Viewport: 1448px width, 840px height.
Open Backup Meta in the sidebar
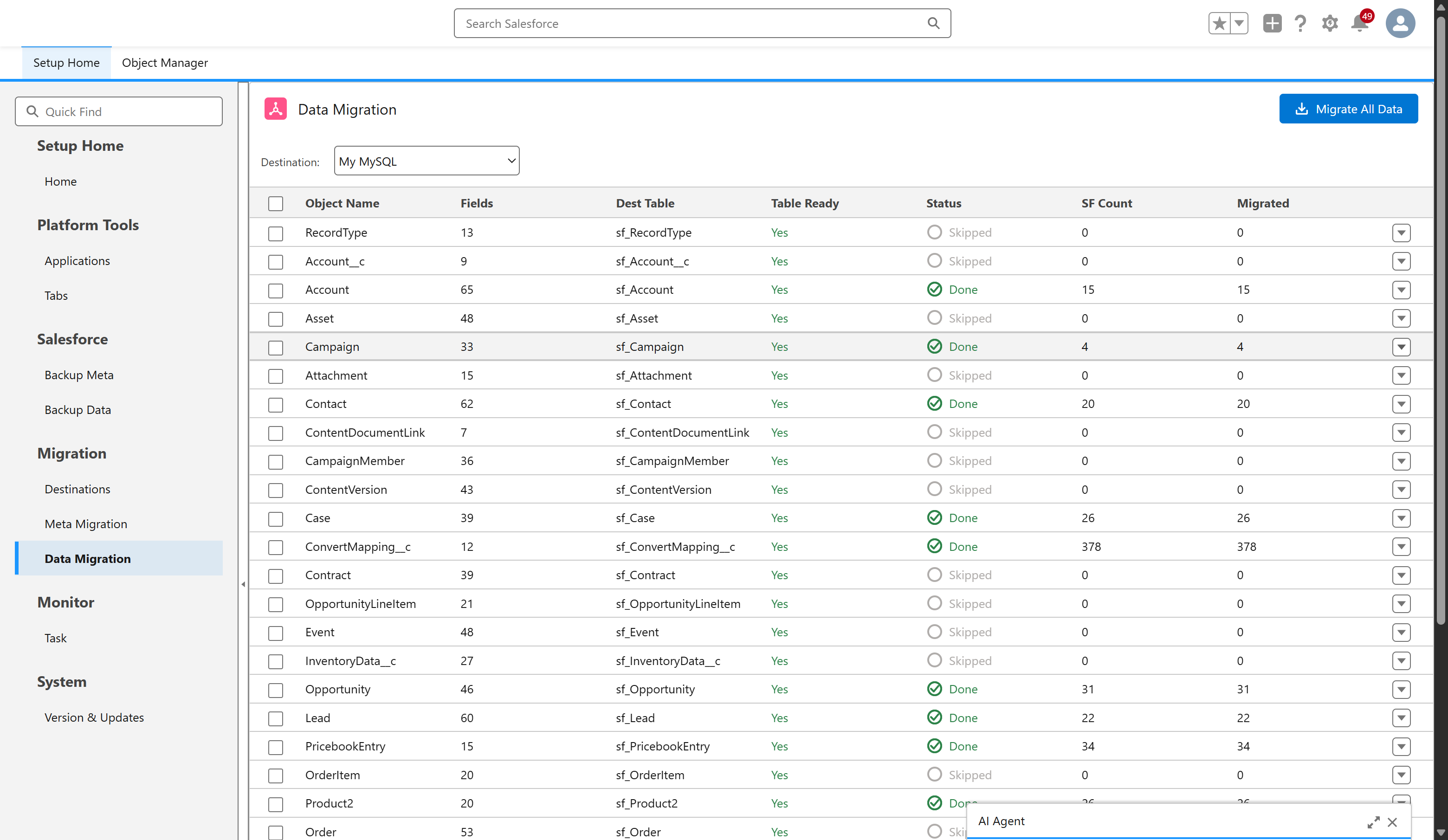coord(79,375)
